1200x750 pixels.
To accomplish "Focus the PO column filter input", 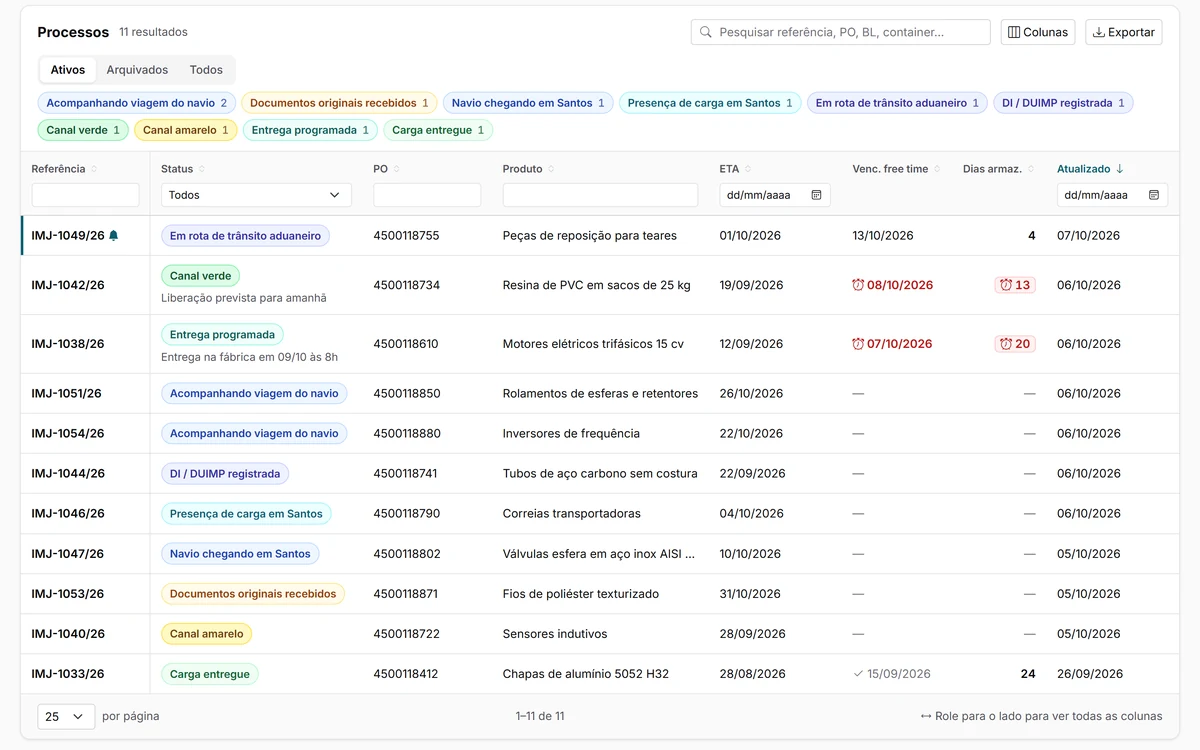I will click(427, 195).
